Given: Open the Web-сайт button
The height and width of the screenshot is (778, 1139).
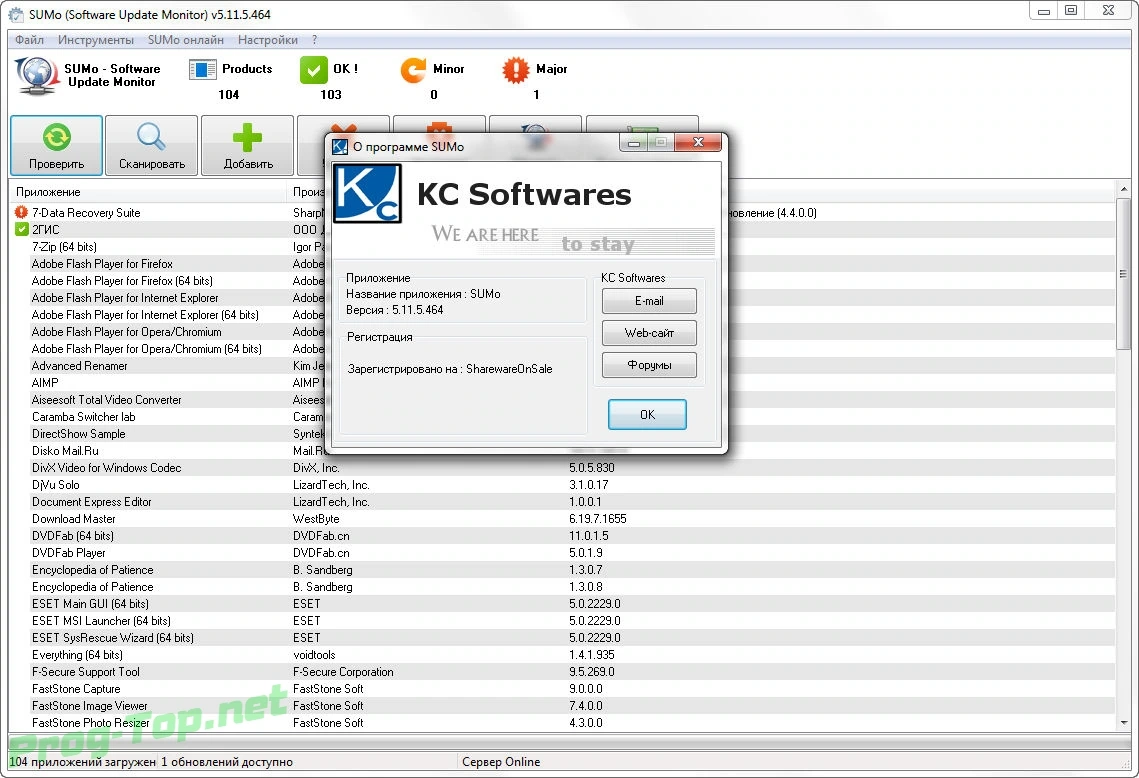Looking at the screenshot, I should [x=649, y=333].
